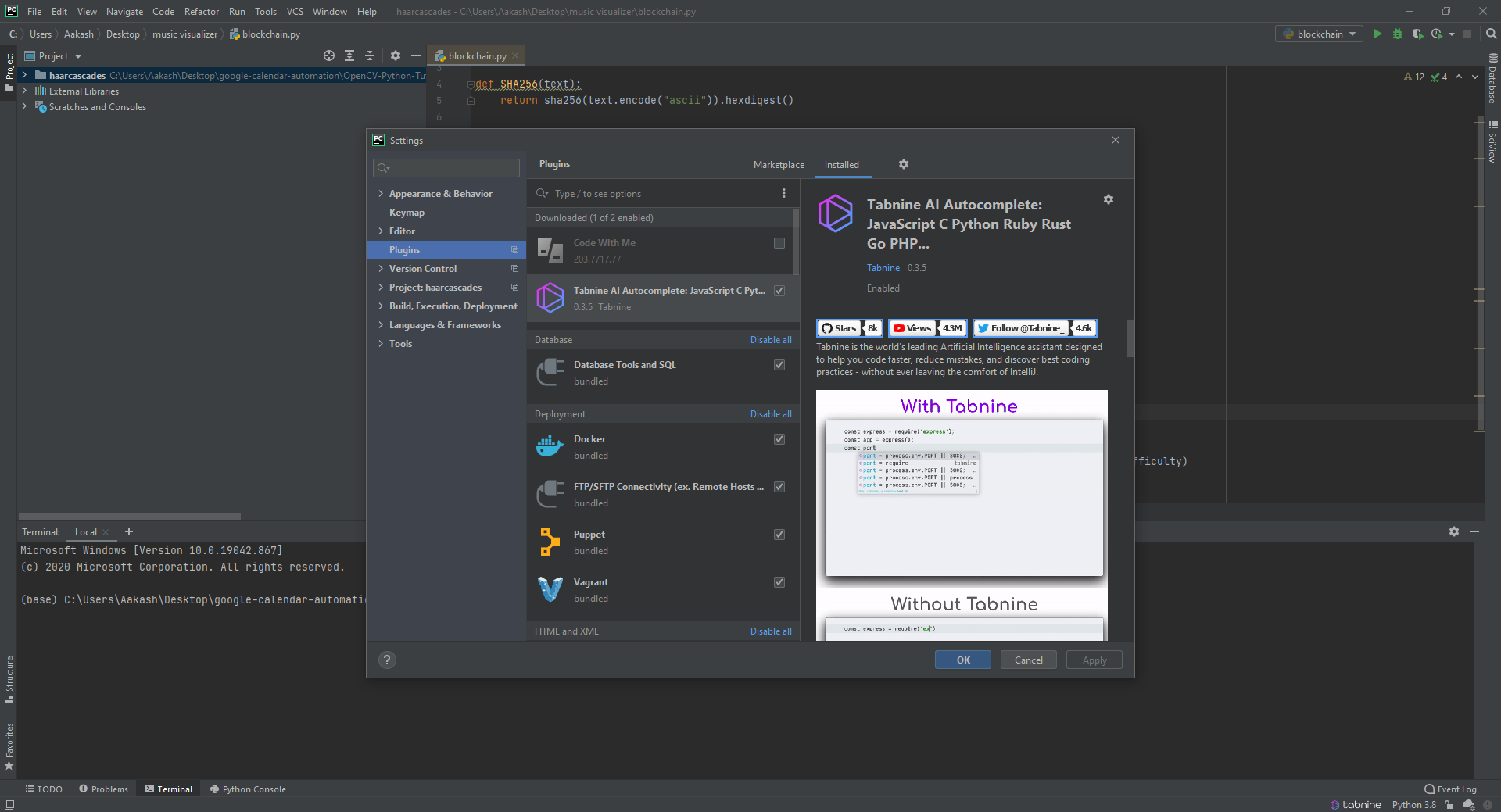Open the Refactor menu
The height and width of the screenshot is (812, 1501).
click(x=202, y=12)
